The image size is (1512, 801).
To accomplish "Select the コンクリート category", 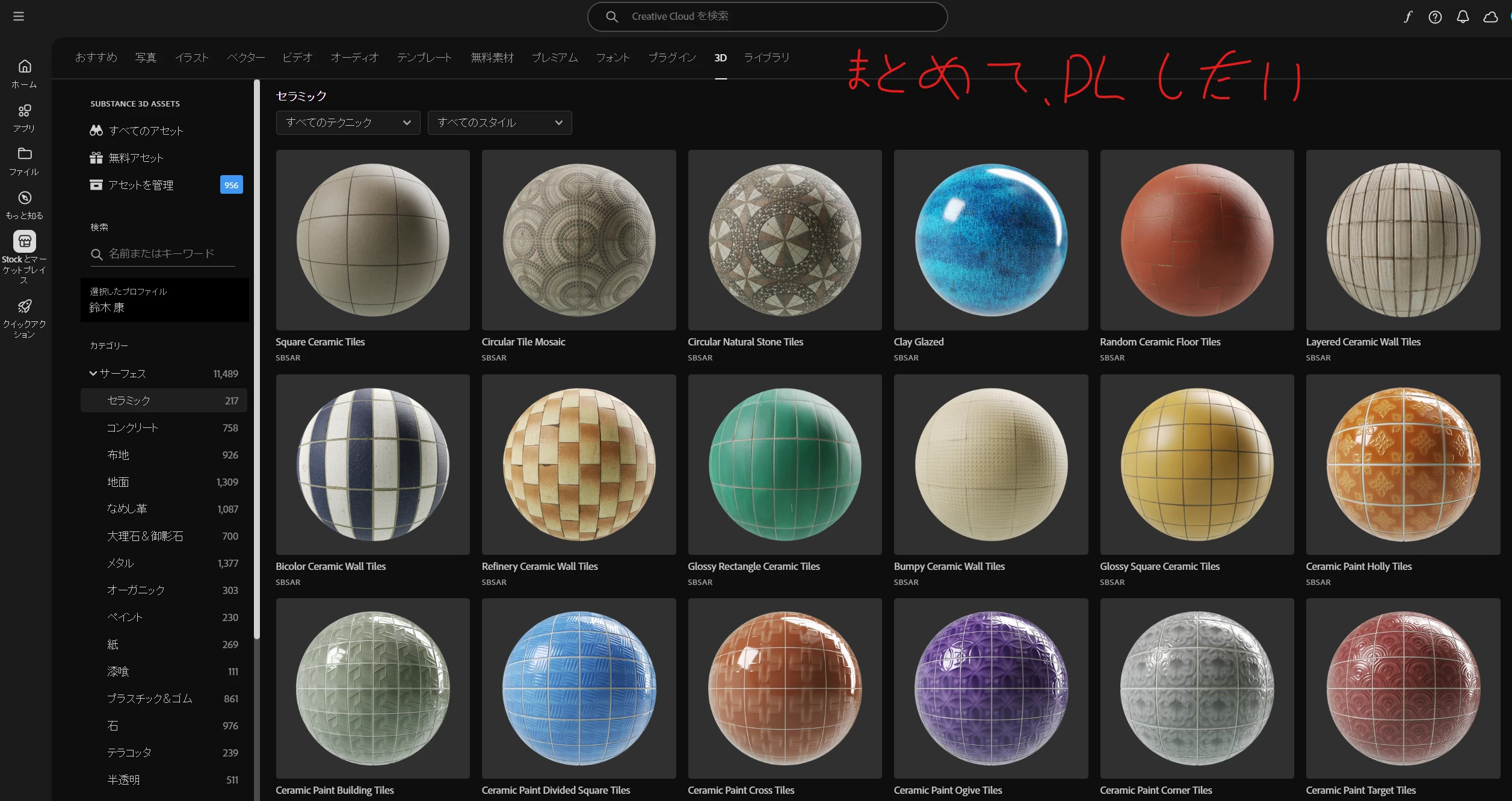I will tap(132, 428).
